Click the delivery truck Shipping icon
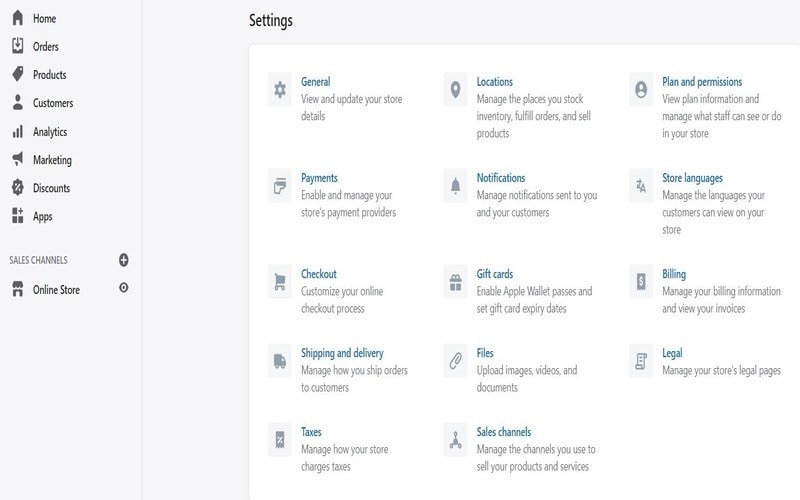800x500 pixels. coord(280,361)
